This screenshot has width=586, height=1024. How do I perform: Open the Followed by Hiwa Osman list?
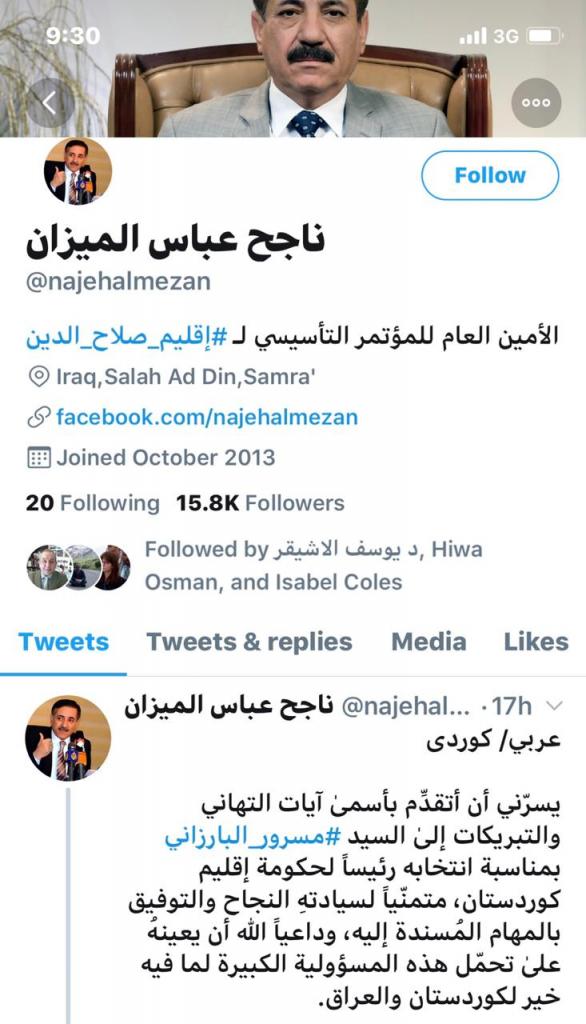pyautogui.click(x=314, y=566)
